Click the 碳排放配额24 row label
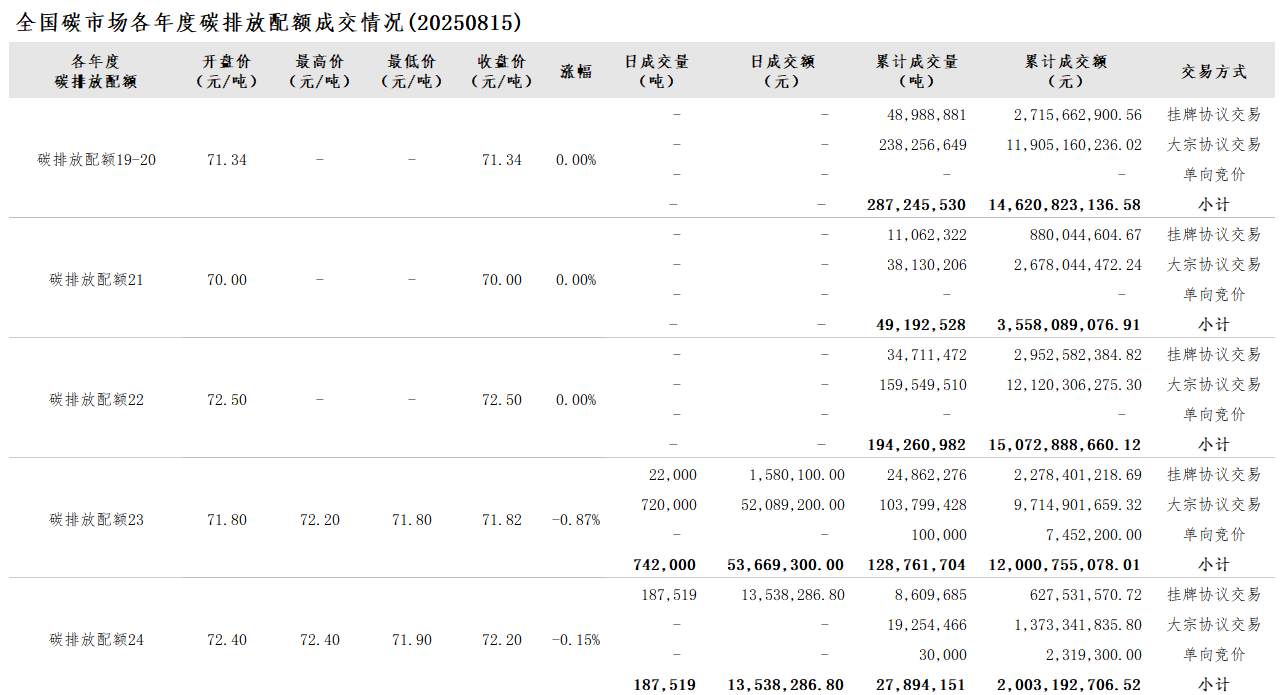 [x=97, y=640]
